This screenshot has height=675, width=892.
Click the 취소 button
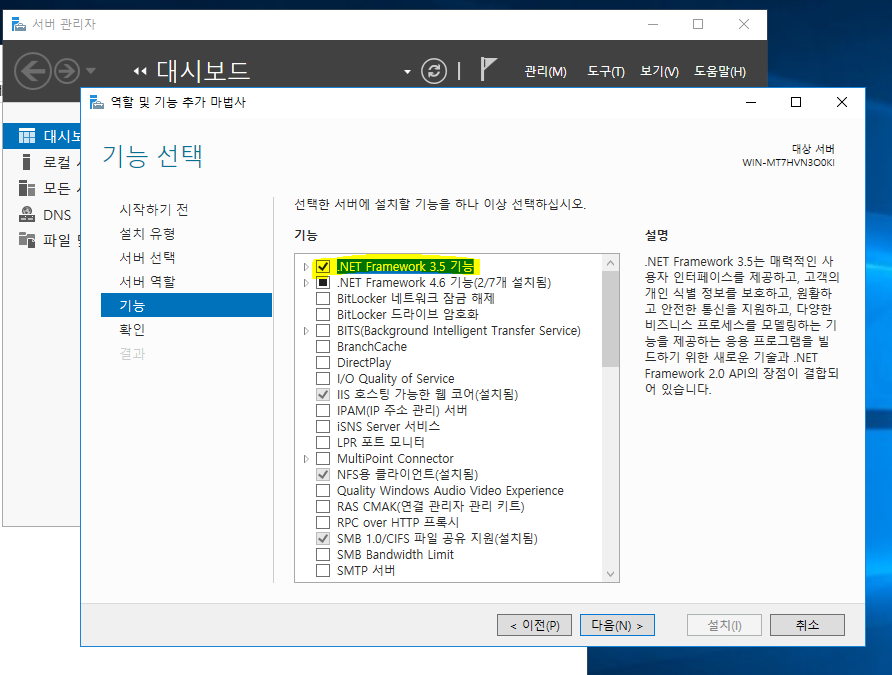[807, 625]
